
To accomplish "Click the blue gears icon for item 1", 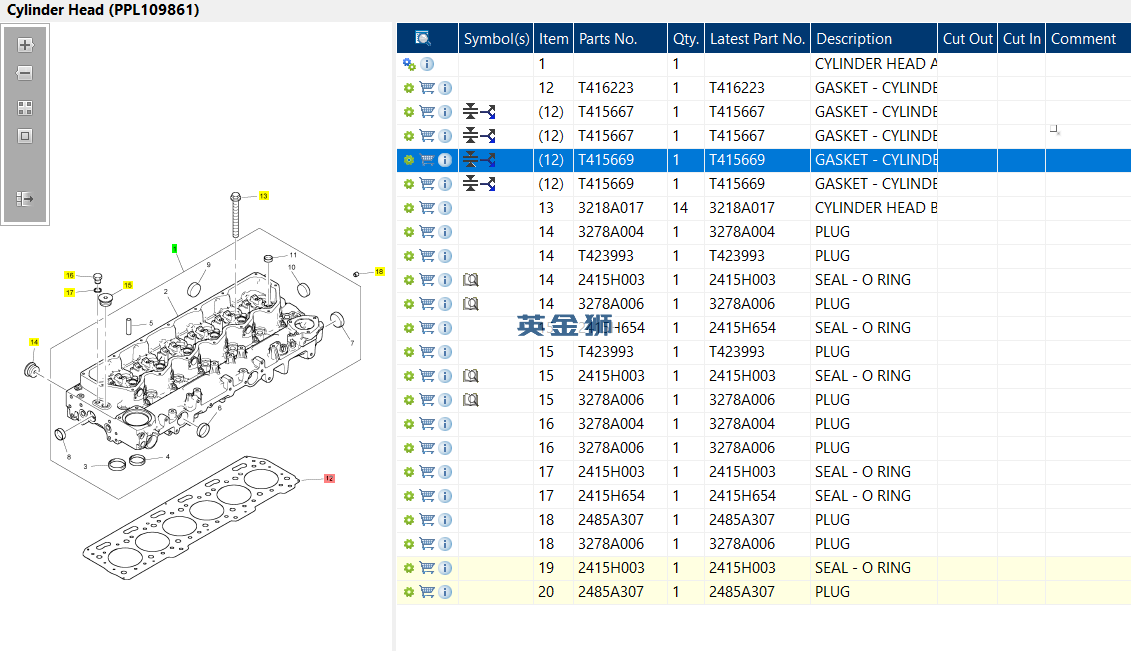I will [408, 64].
